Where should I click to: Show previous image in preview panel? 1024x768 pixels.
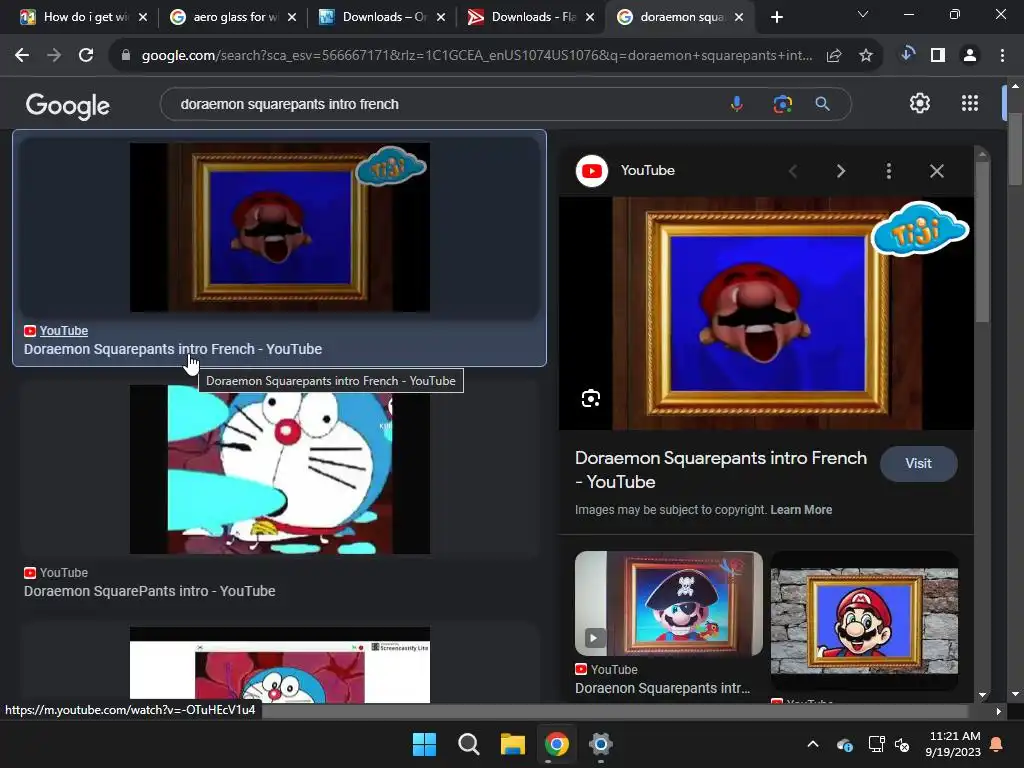[x=793, y=171]
